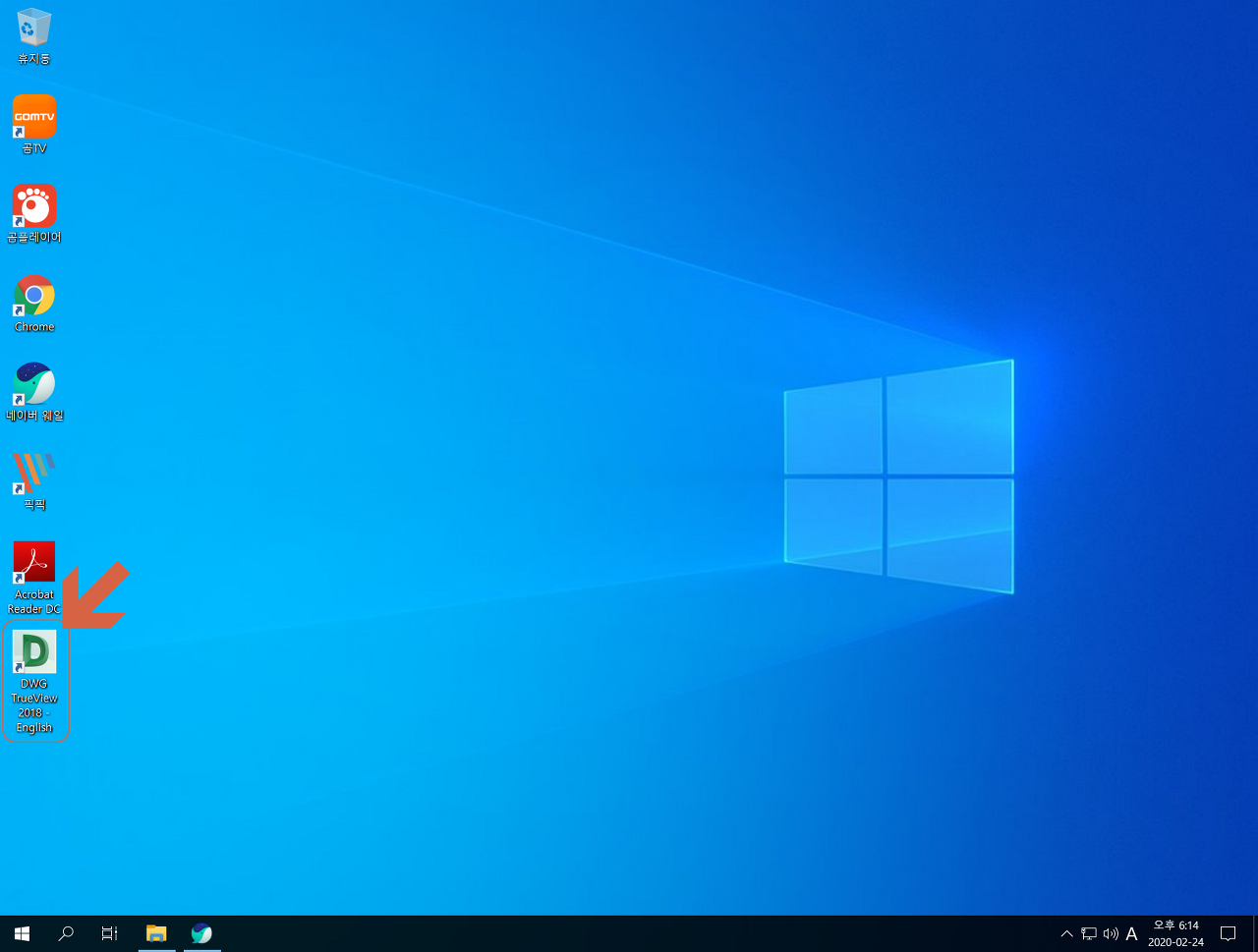Select the DWG TrueView 2018 shortcut
1258x952 pixels.
pos(34,682)
